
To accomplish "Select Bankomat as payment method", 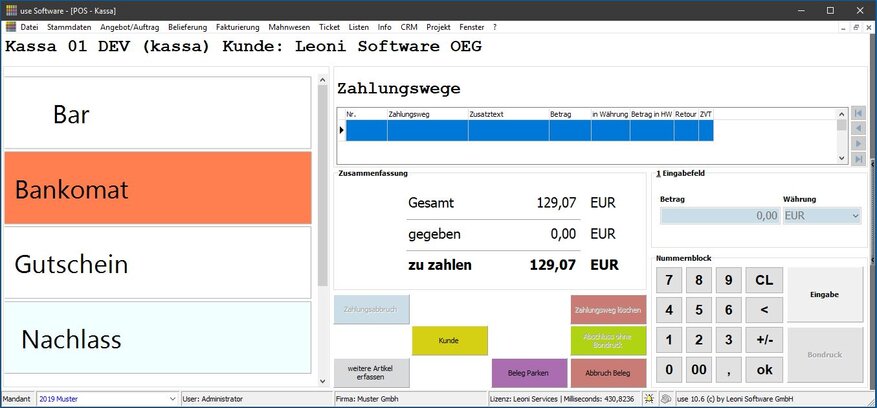I will pos(158,188).
